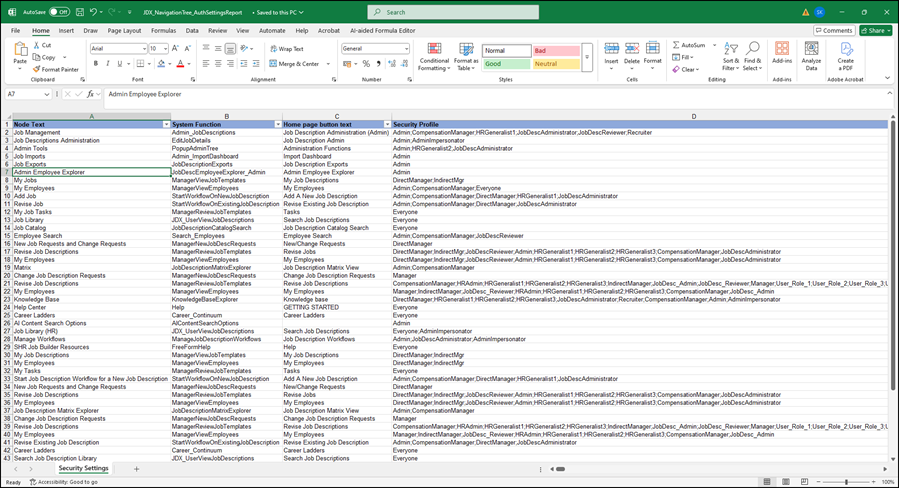899x488 pixels.
Task: Switch to Page Break Preview view
Action: [x=804, y=482]
